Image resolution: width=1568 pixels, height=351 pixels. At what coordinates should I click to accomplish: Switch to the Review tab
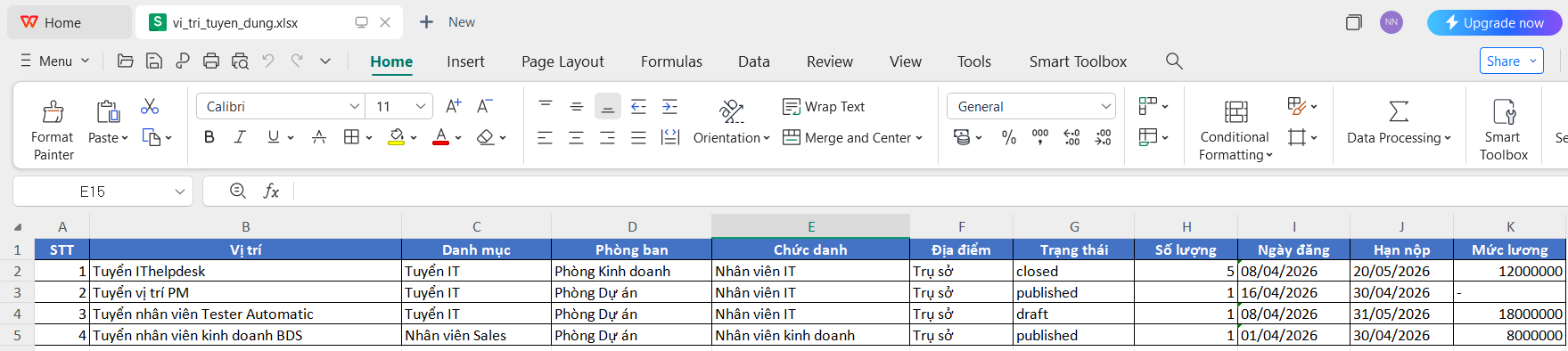click(829, 61)
